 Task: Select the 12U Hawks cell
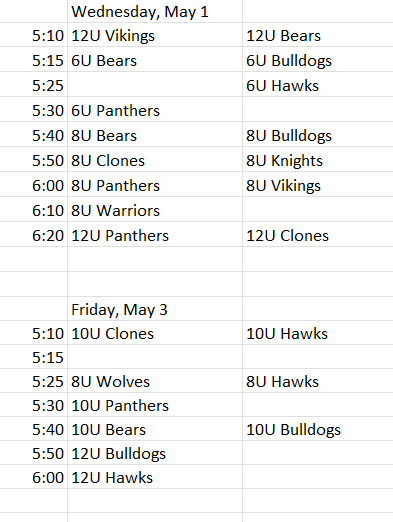pyautogui.click(x=155, y=477)
